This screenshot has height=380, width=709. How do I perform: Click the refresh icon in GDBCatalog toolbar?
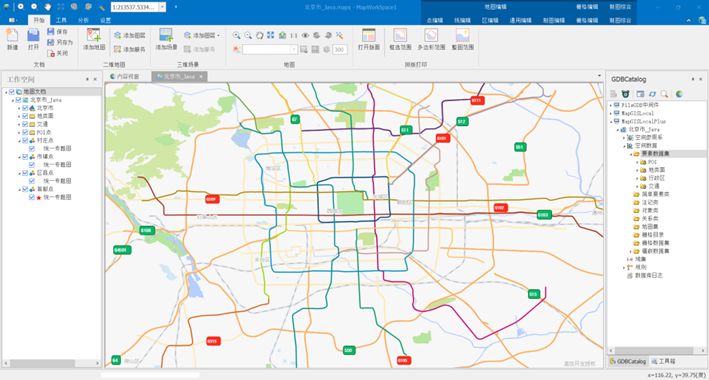(x=652, y=94)
